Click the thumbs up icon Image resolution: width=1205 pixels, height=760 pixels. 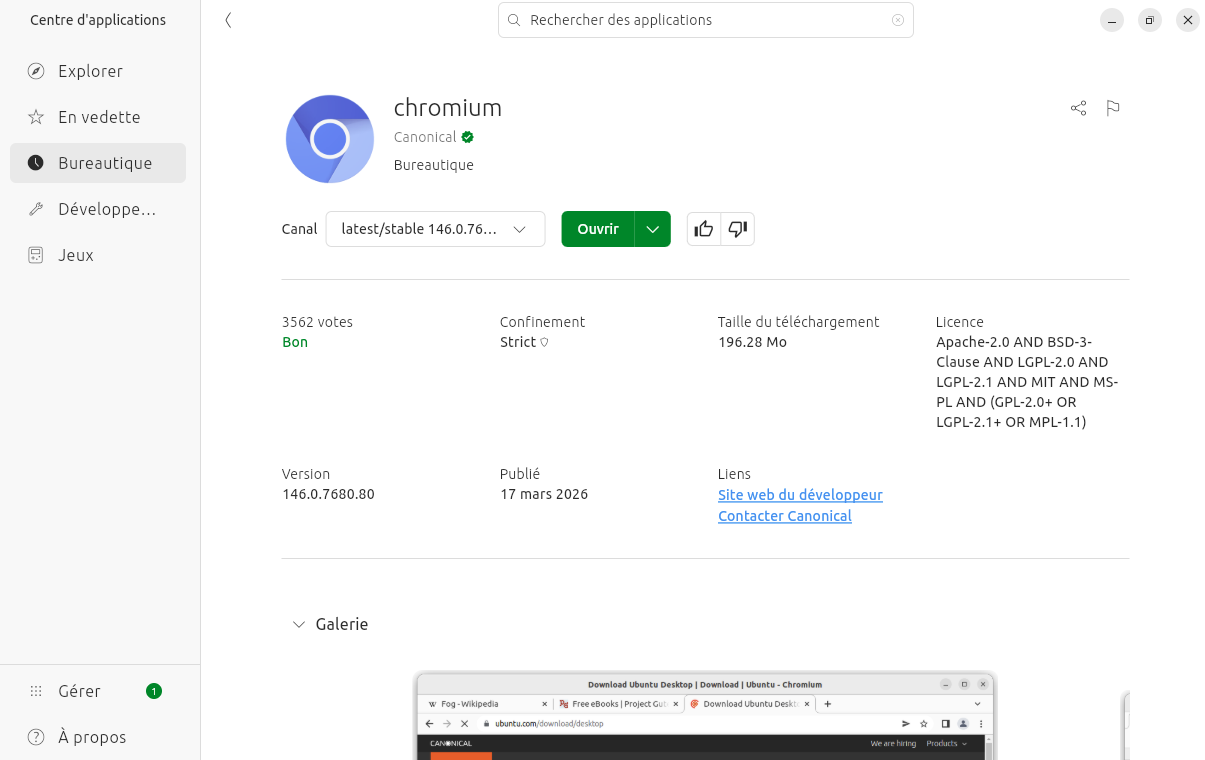tap(704, 229)
